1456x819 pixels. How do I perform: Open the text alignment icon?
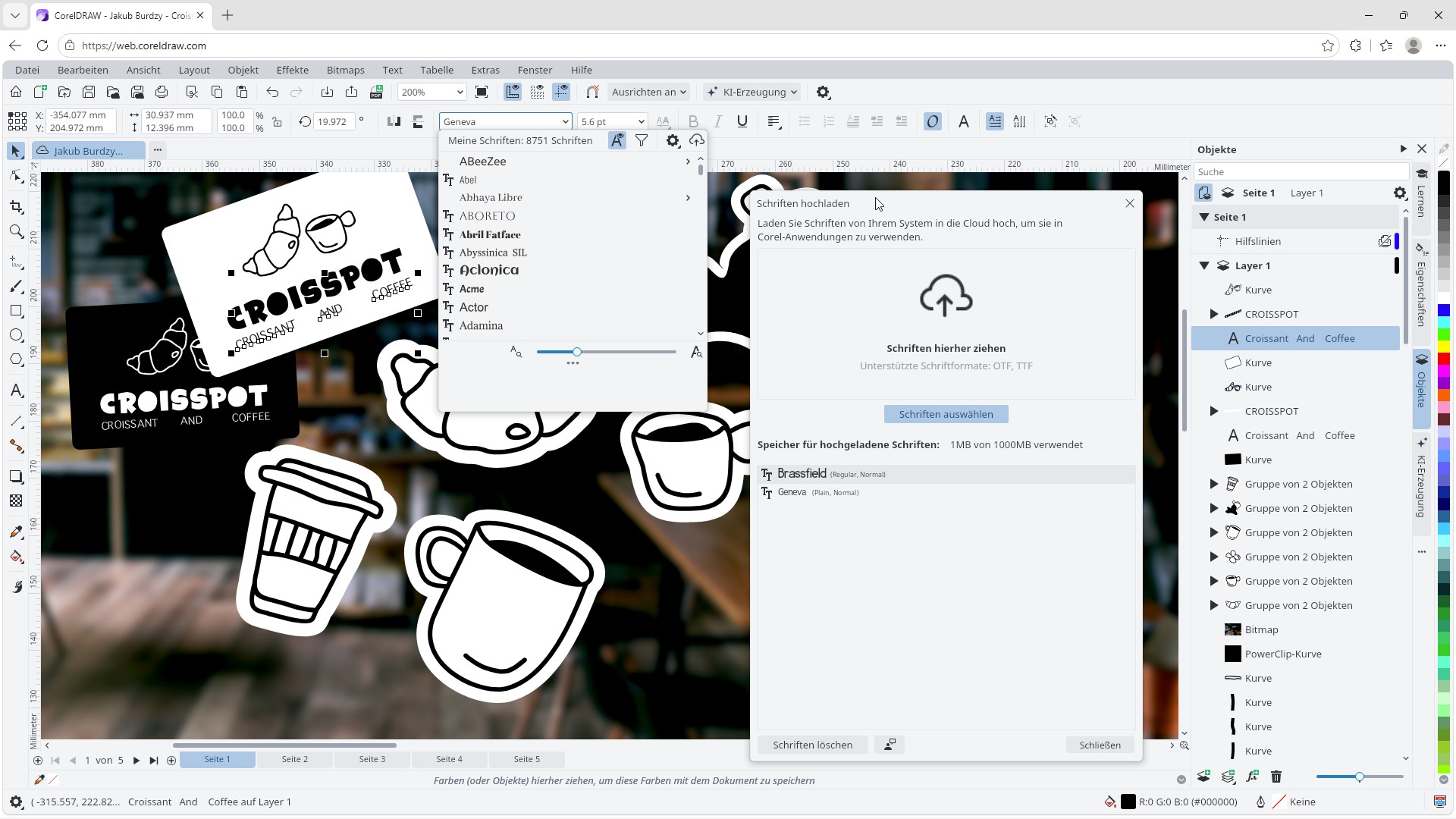click(x=774, y=121)
